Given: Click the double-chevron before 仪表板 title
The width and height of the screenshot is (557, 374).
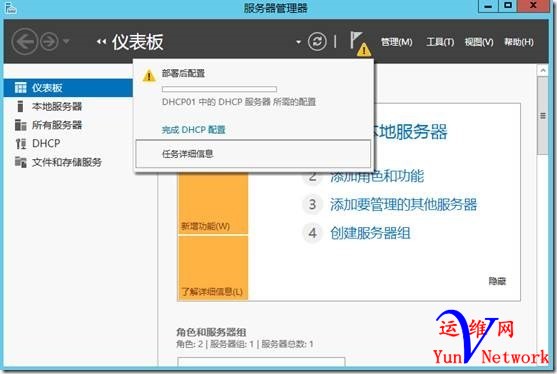Looking at the screenshot, I should click(x=102, y=42).
